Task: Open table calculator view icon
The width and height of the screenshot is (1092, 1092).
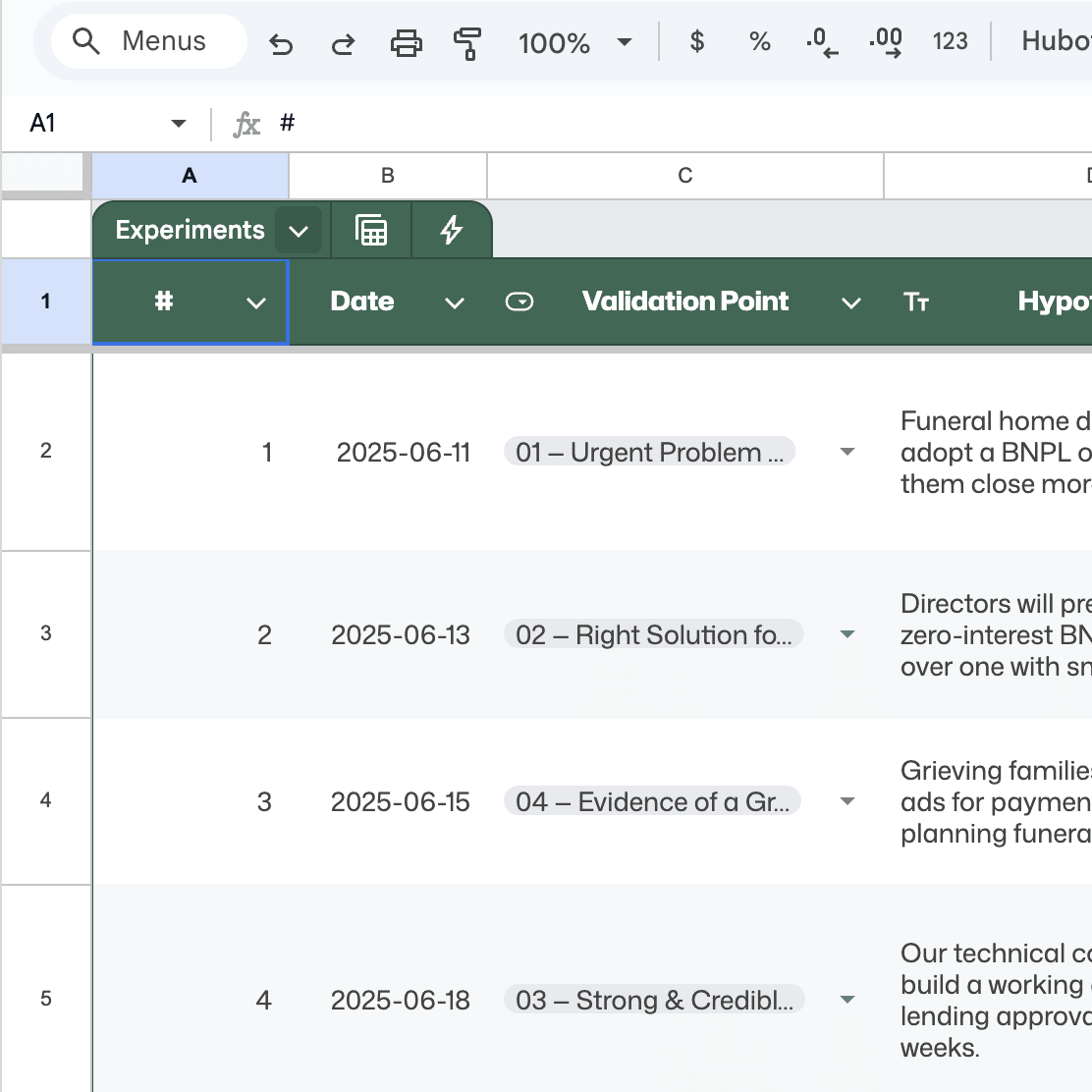Action: coord(371,231)
